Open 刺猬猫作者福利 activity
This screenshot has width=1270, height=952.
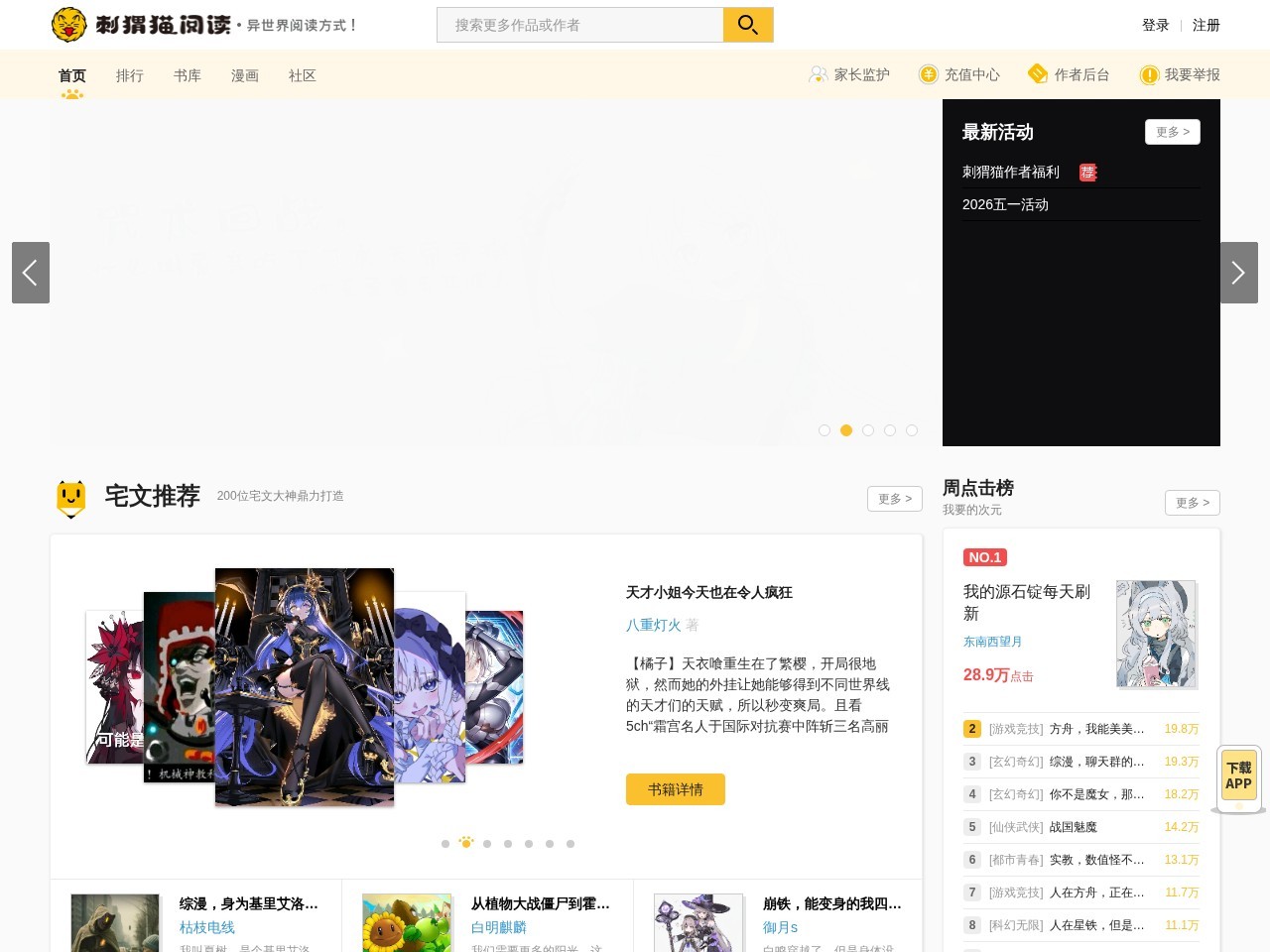click(x=1011, y=172)
